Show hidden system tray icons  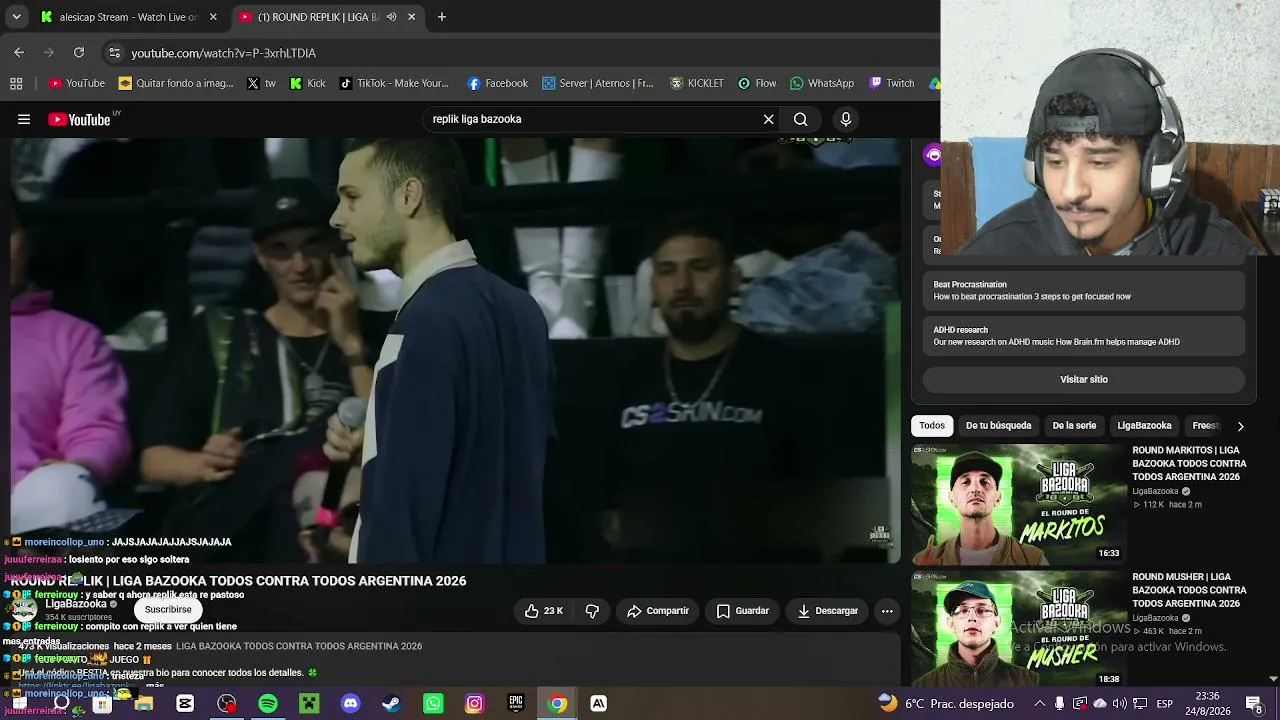pos(1040,704)
